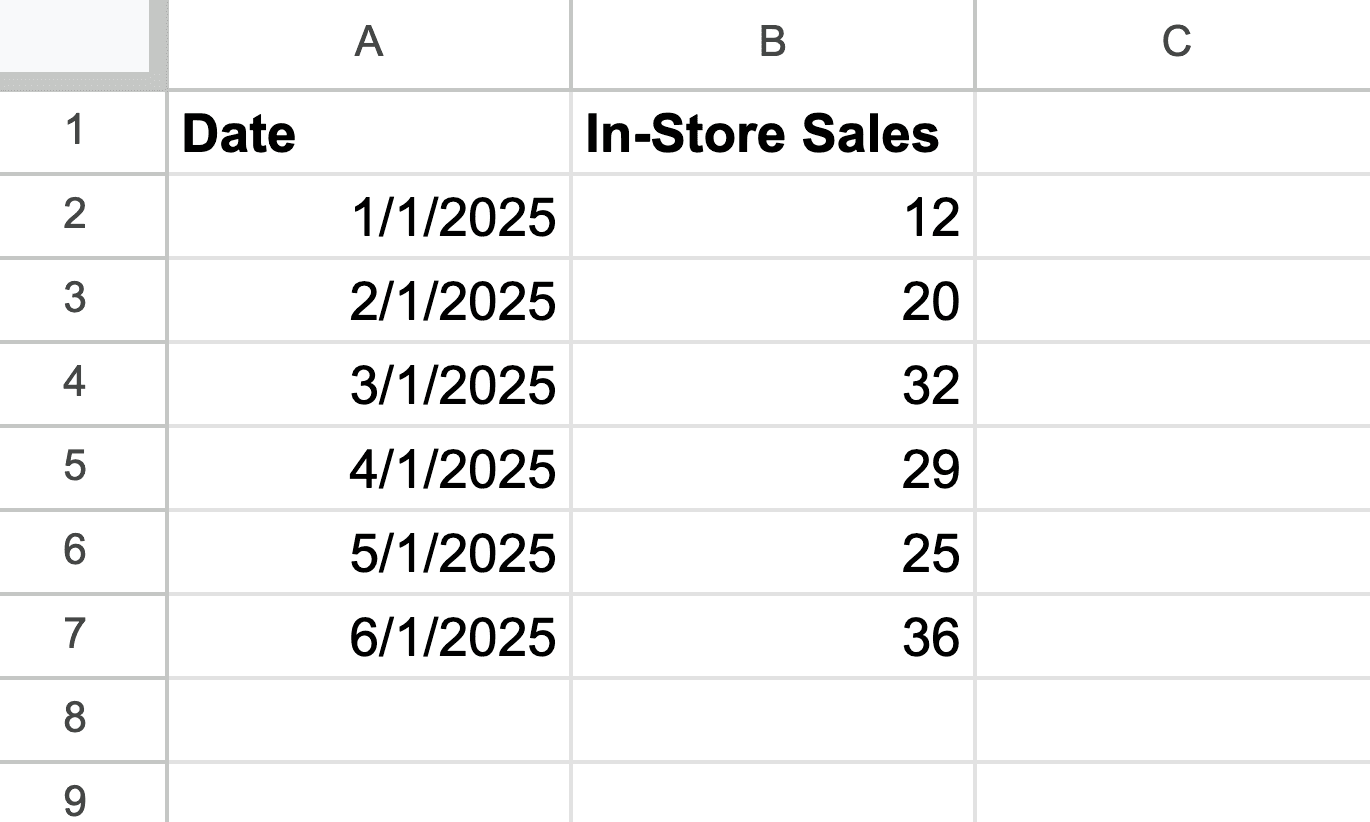1370x822 pixels.
Task: Select row 1 header
Action: pyautogui.click(x=75, y=131)
